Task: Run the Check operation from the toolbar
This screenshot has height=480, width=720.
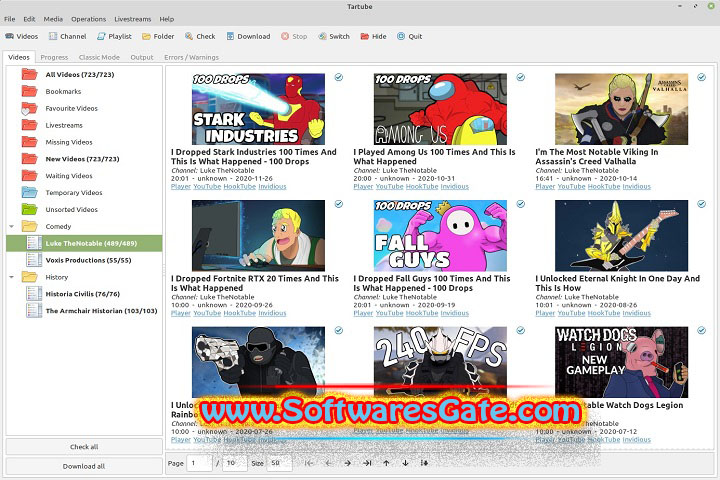Action: click(200, 36)
